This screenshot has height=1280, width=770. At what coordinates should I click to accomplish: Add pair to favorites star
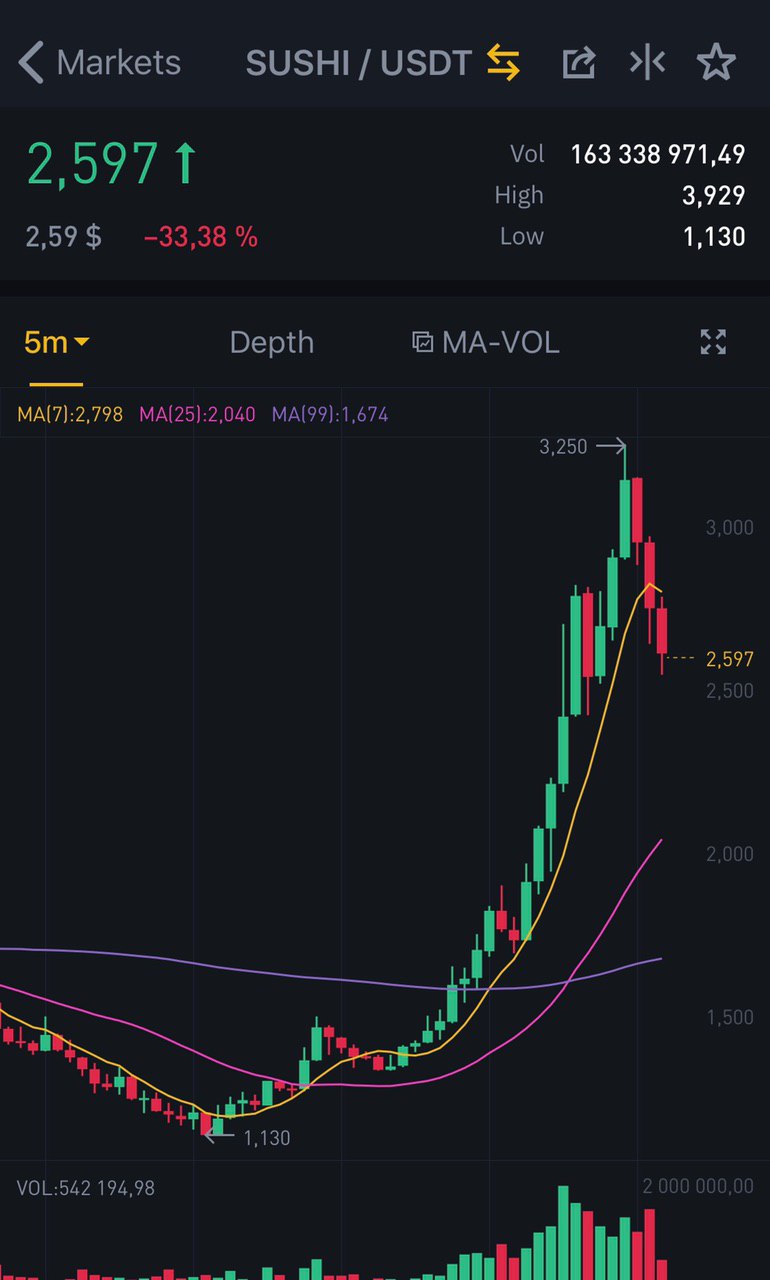tap(716, 63)
